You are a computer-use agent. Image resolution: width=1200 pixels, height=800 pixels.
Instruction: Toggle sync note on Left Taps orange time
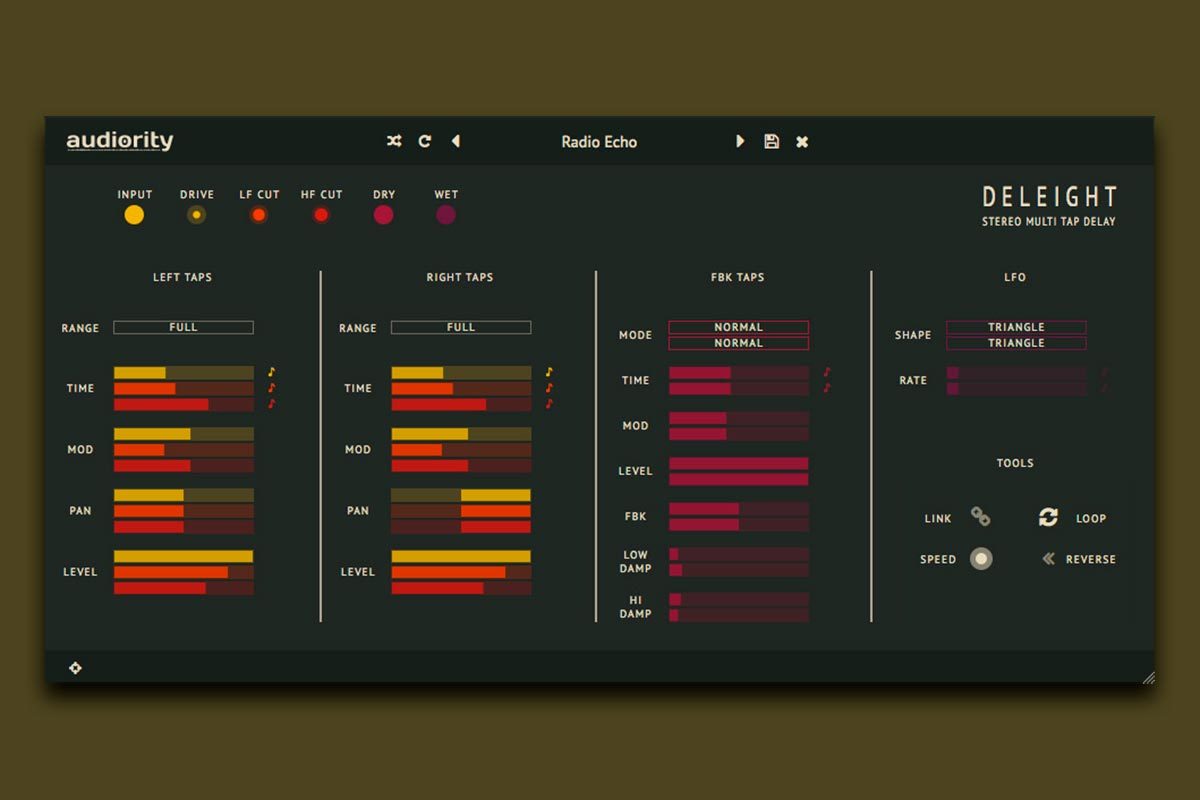point(271,388)
